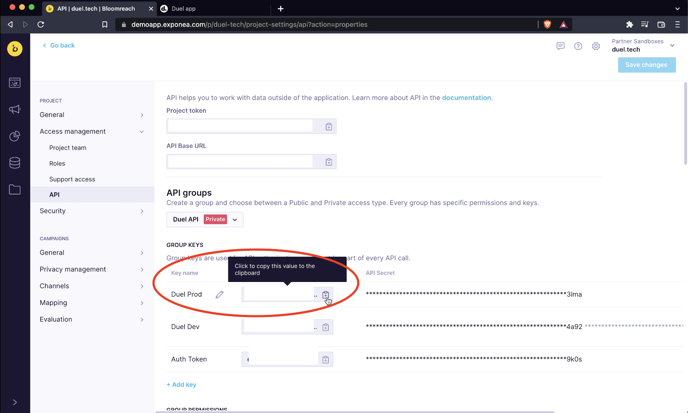
Task: Collapse the Access management section
Action: 92,131
